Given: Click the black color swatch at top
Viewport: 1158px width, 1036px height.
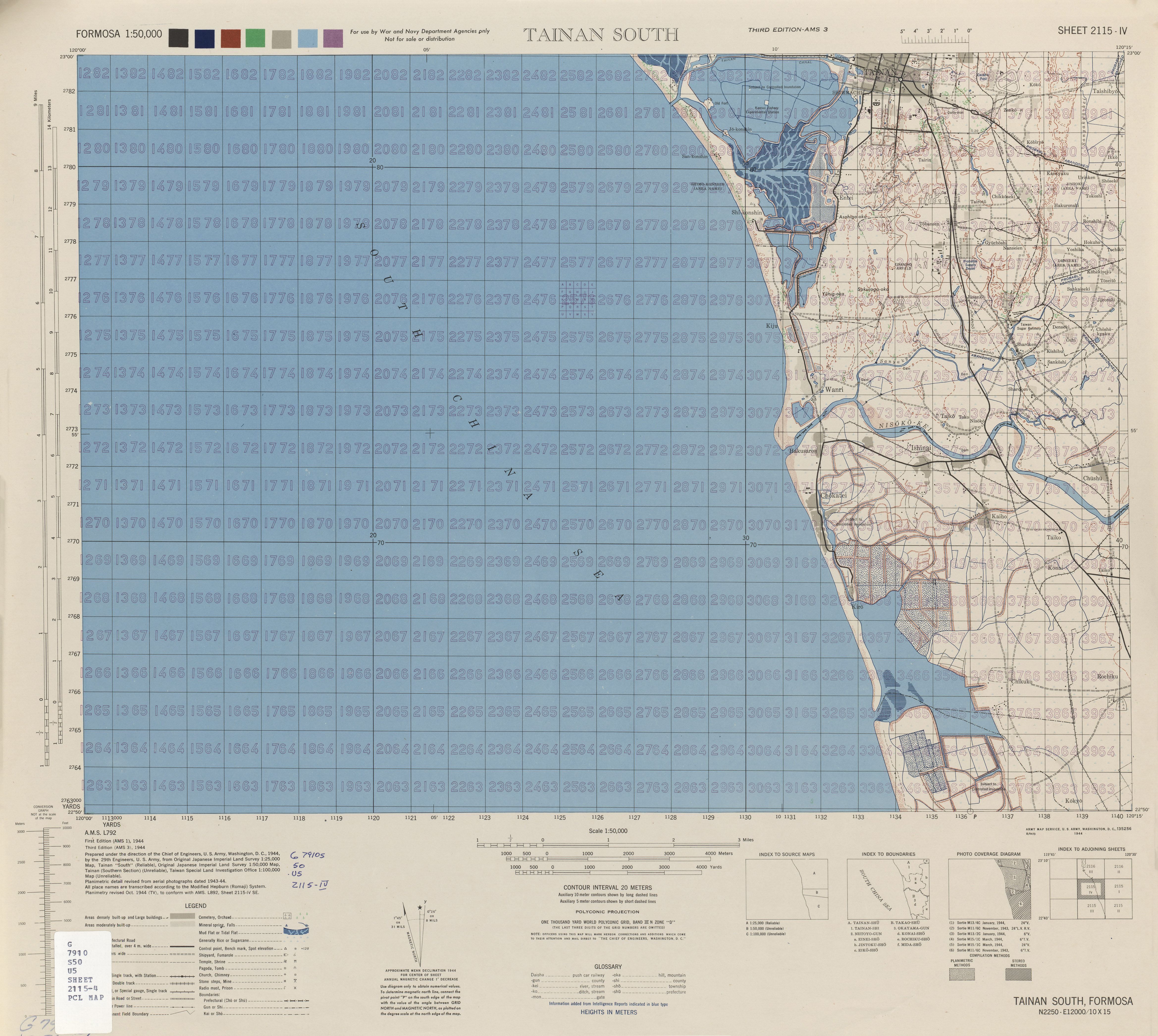Looking at the screenshot, I should (179, 38).
